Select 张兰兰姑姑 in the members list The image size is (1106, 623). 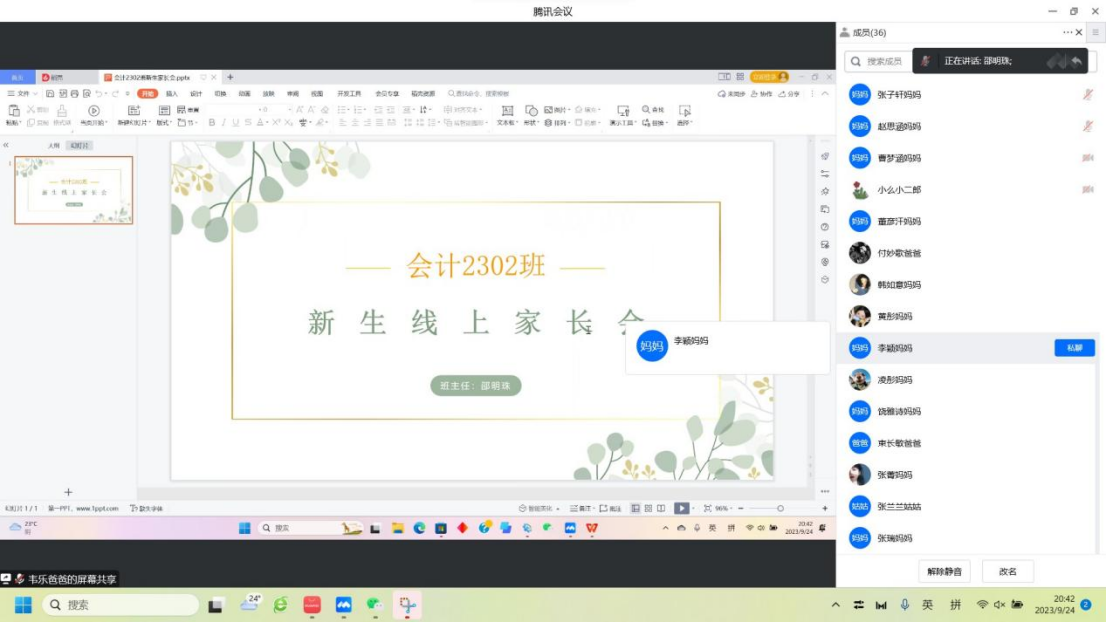[898, 507]
